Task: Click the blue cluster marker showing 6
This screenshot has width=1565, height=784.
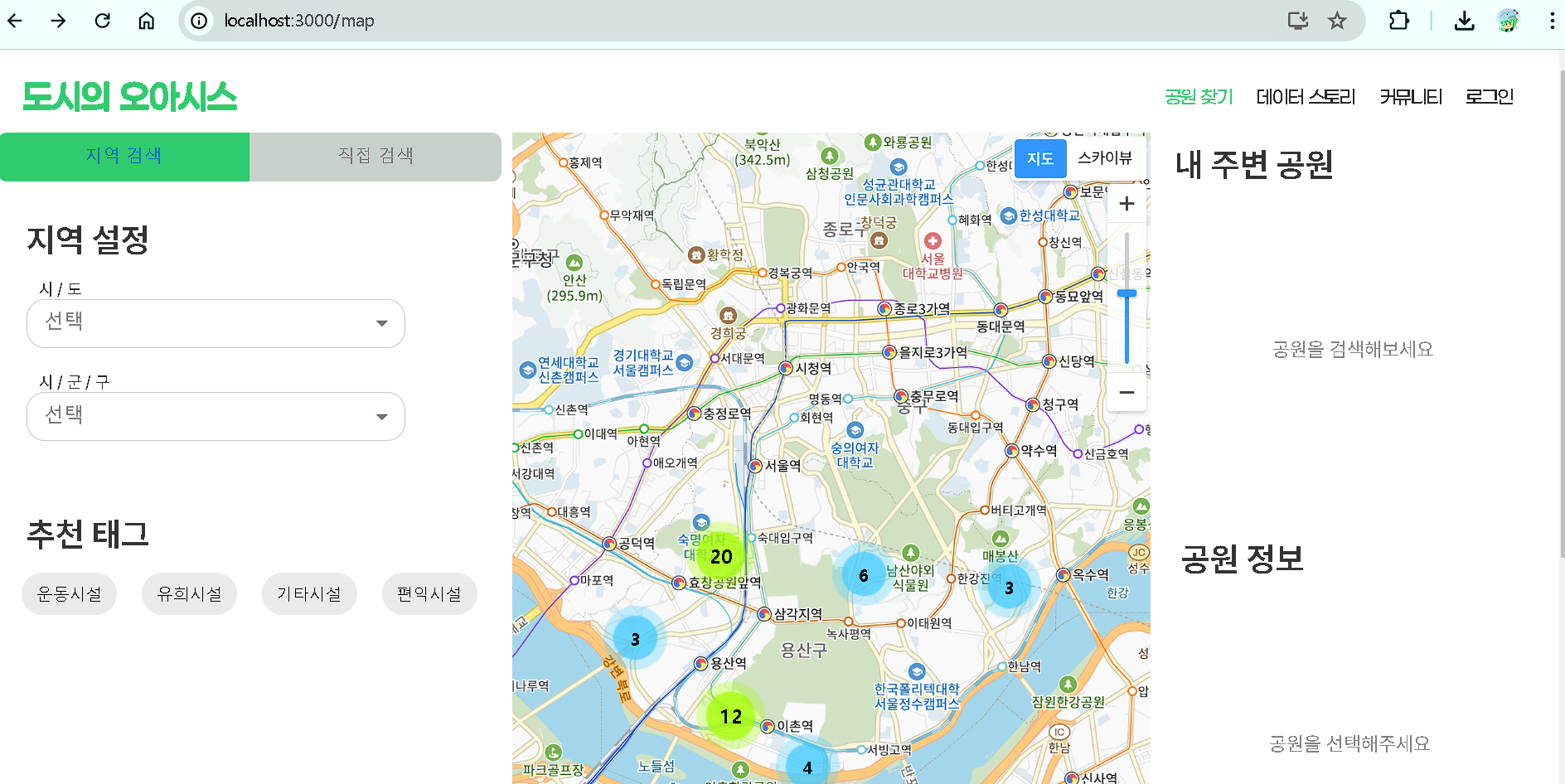Action: click(864, 575)
